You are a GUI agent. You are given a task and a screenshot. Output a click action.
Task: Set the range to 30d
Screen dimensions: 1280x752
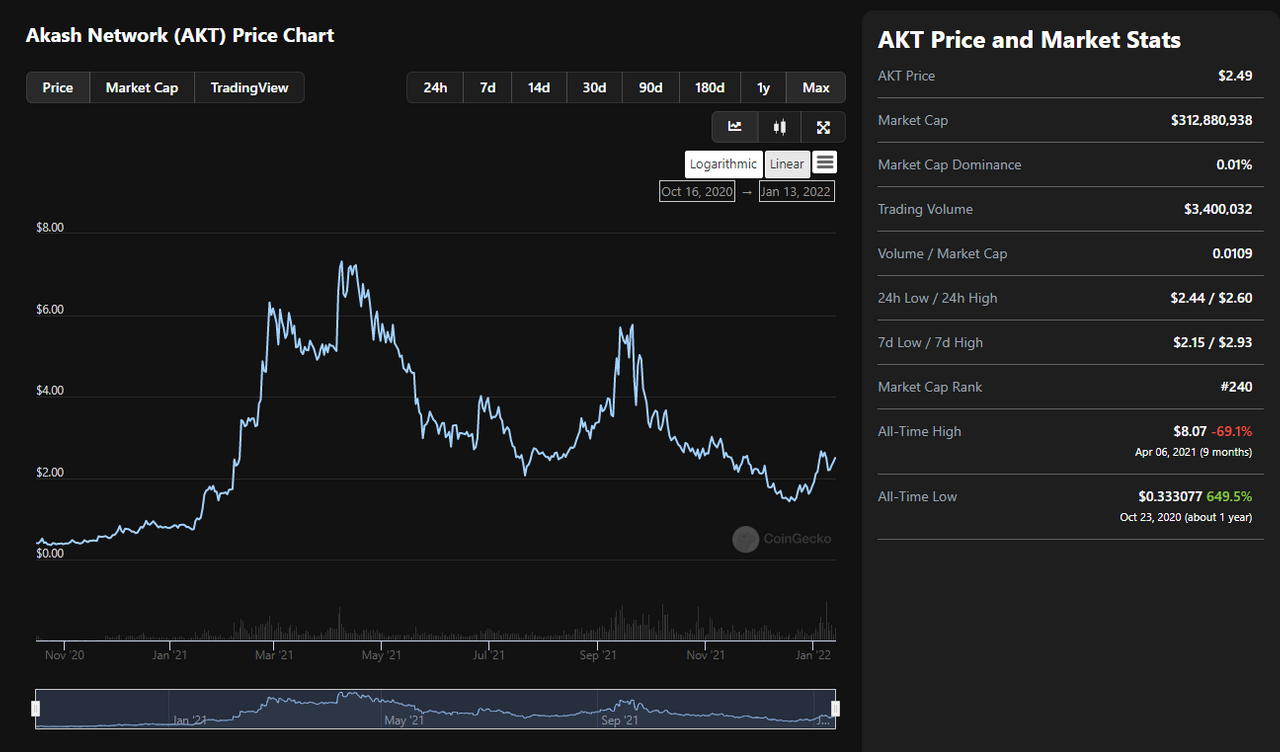594,88
